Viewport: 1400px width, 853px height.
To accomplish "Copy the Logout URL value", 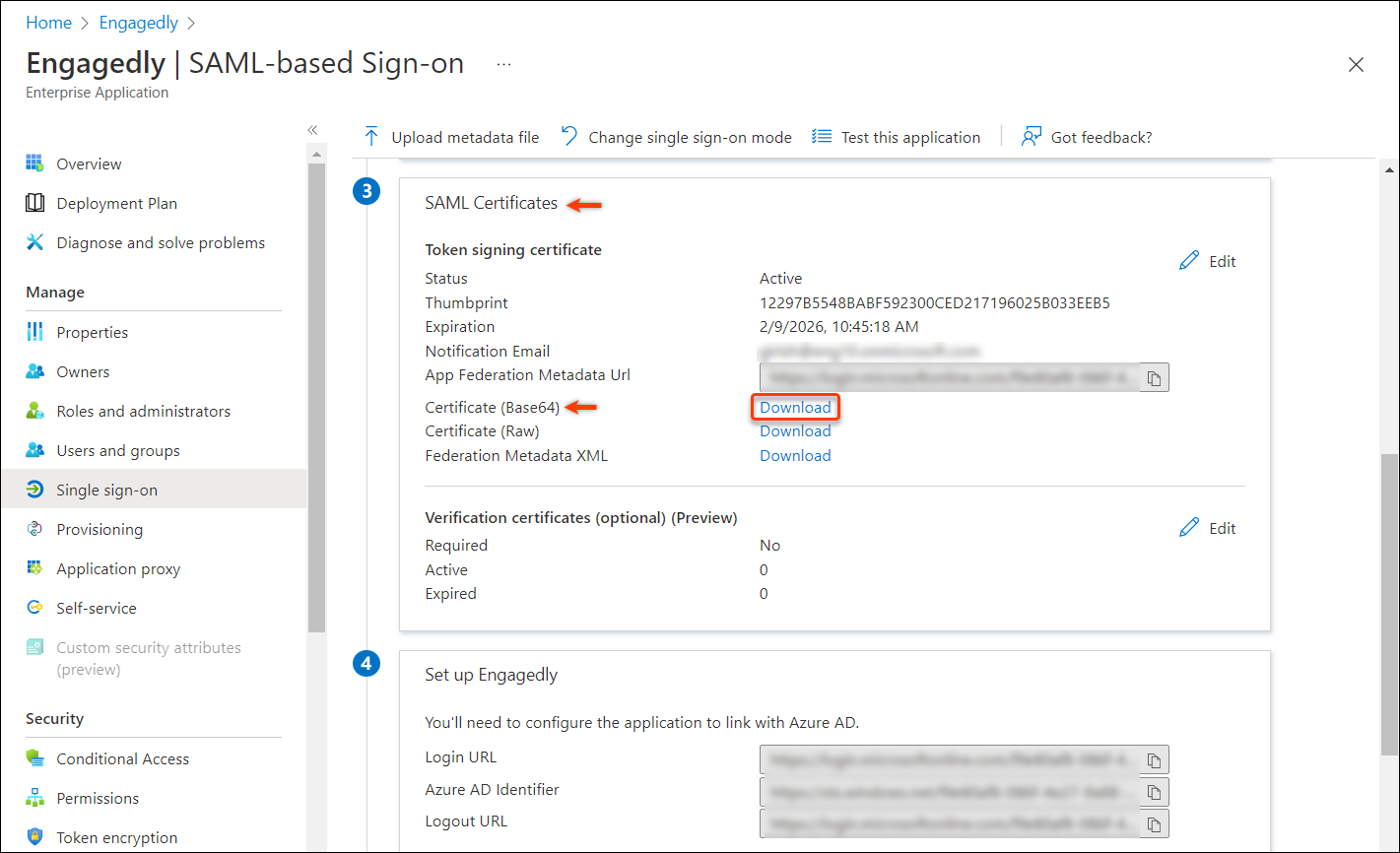I will (1155, 823).
